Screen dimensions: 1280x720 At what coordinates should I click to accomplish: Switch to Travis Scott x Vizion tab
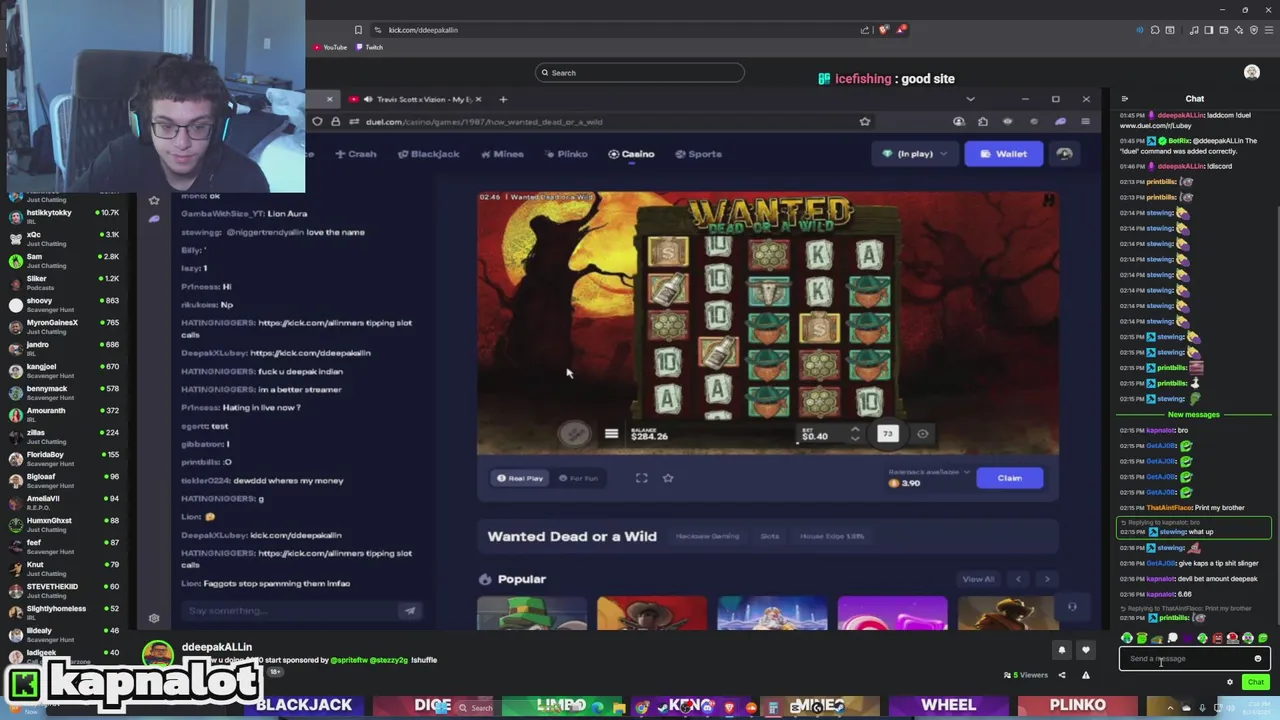[x=416, y=99]
